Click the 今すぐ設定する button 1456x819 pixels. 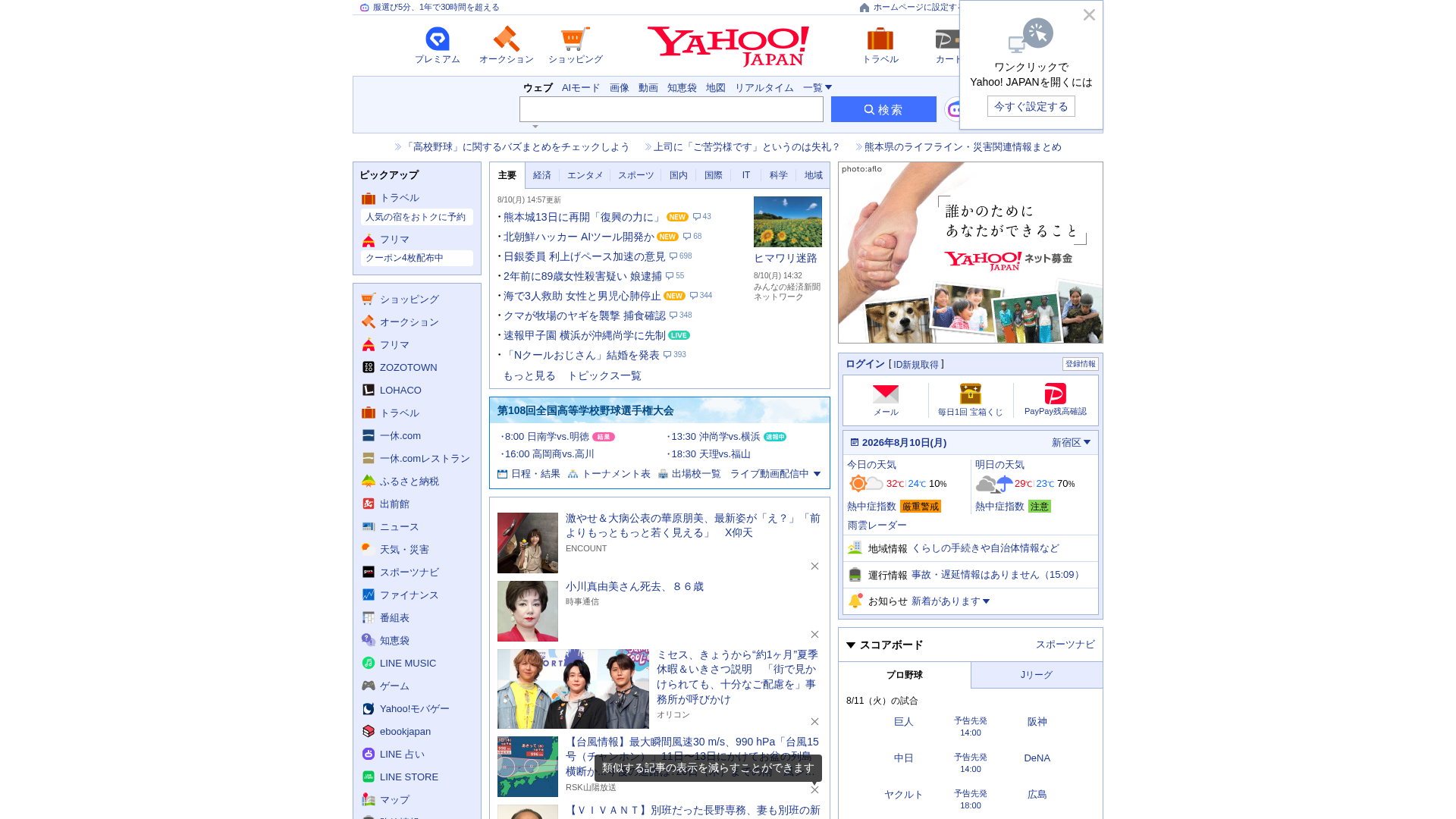tap(1031, 106)
